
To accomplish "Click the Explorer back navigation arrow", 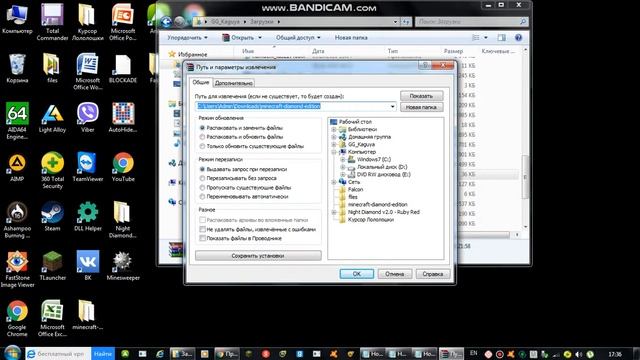I will (166, 22).
